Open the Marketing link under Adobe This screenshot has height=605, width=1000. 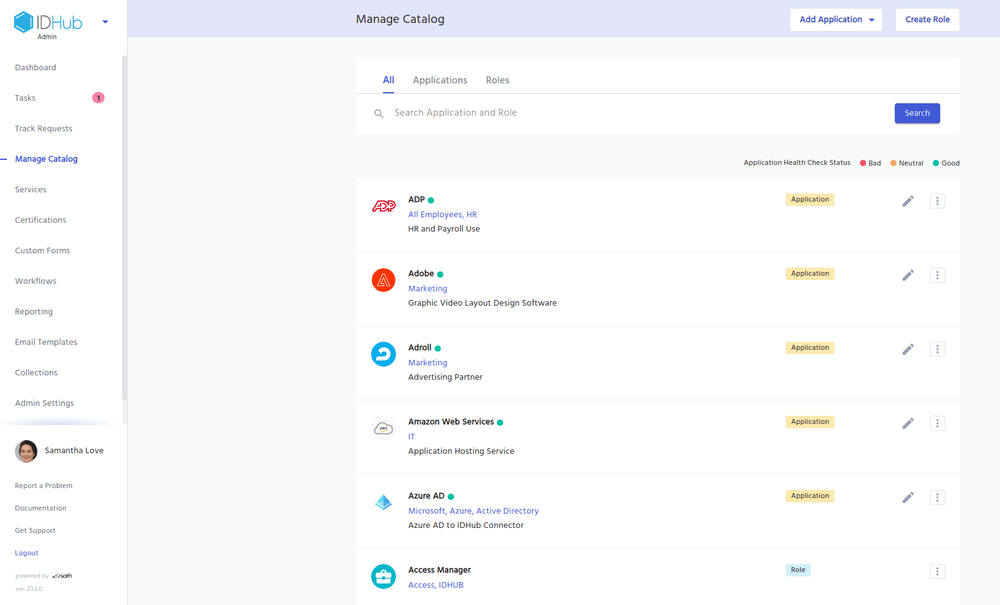tap(427, 288)
